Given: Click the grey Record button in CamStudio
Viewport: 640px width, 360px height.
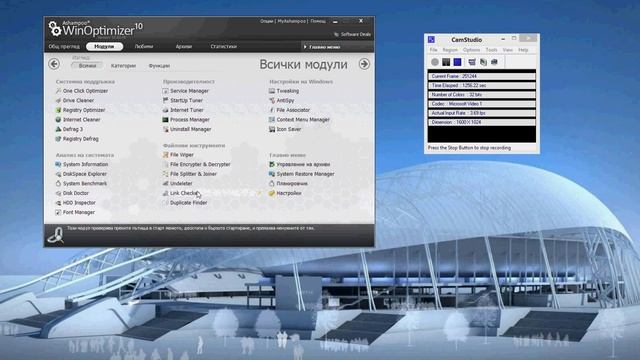Looking at the screenshot, I should click(435, 62).
